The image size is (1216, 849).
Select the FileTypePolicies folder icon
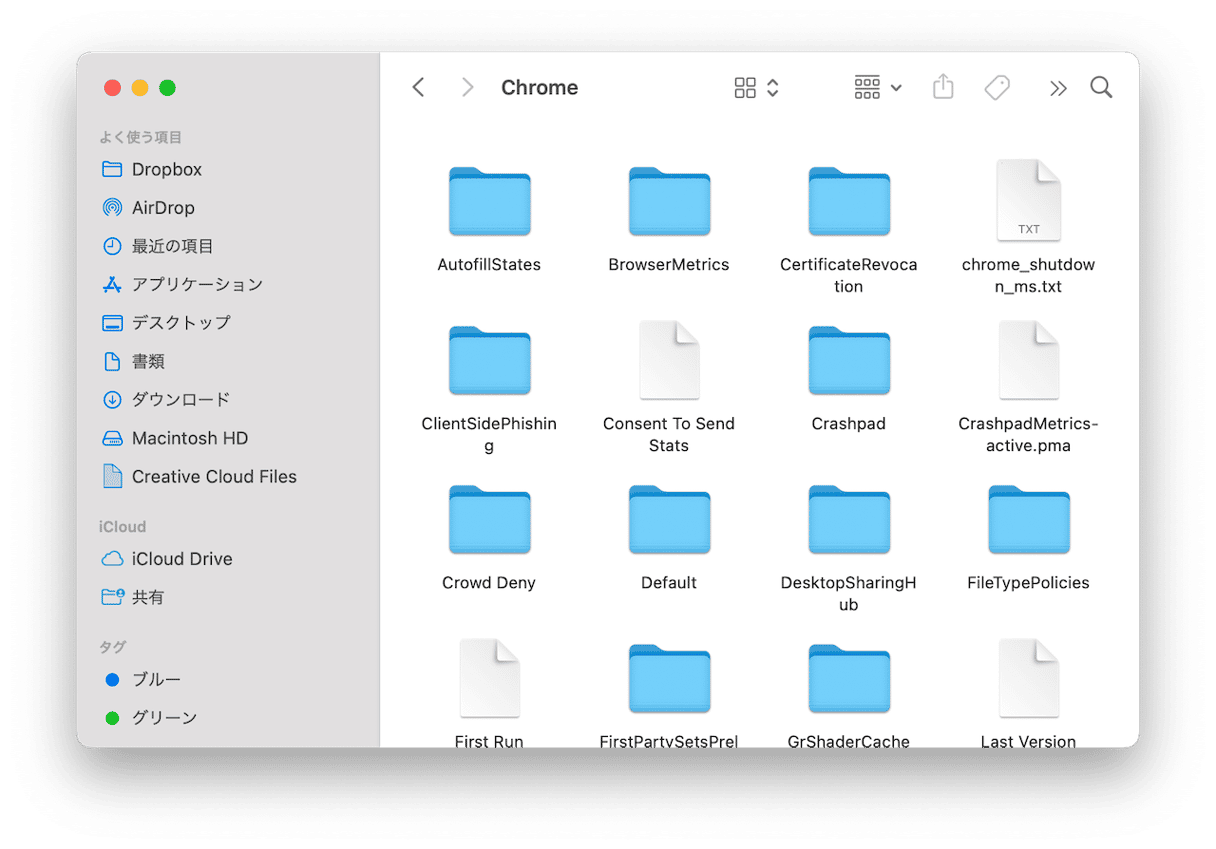point(1029,519)
